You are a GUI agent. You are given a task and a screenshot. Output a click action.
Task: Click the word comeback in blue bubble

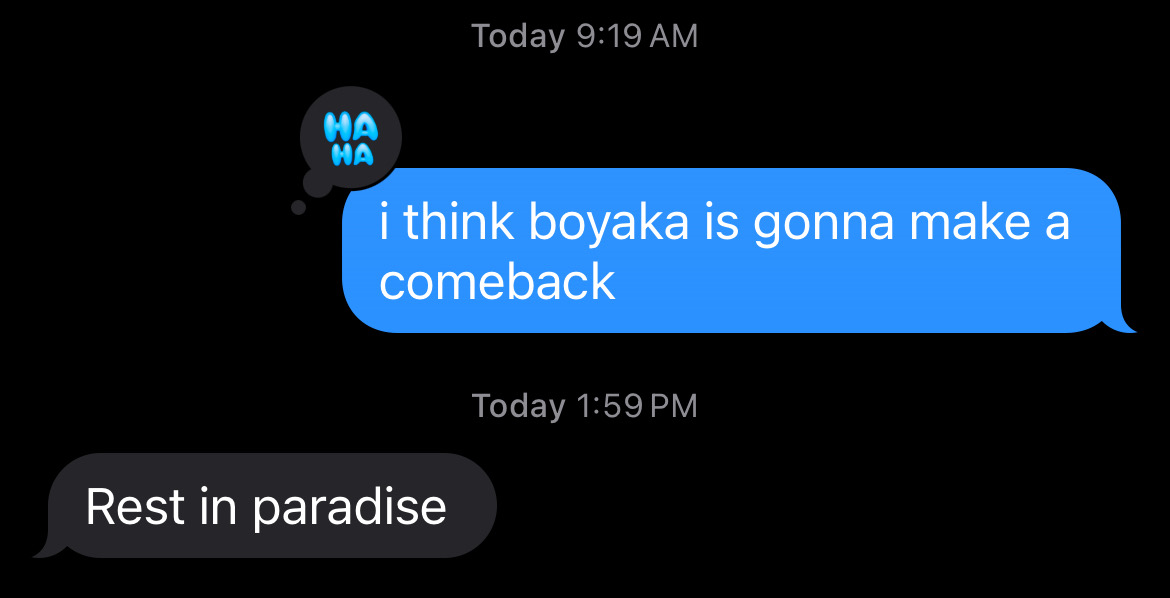pyautogui.click(x=497, y=283)
